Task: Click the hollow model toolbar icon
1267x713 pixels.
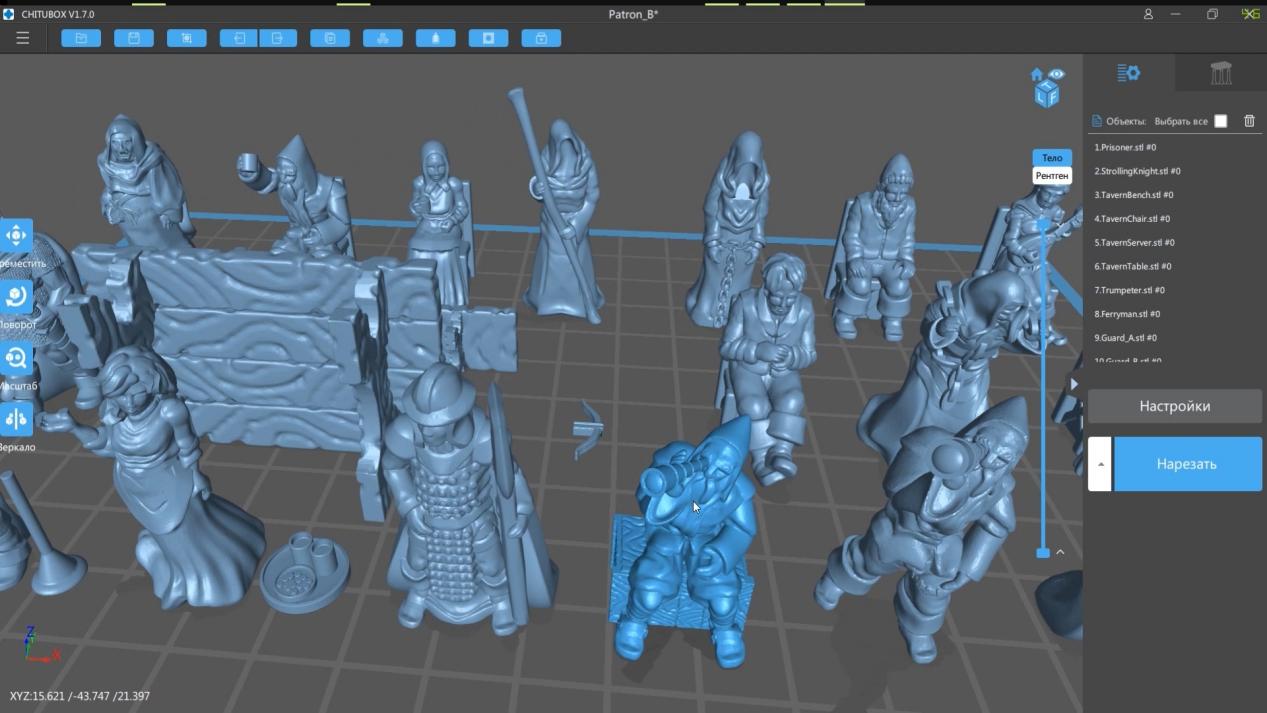Action: point(488,38)
